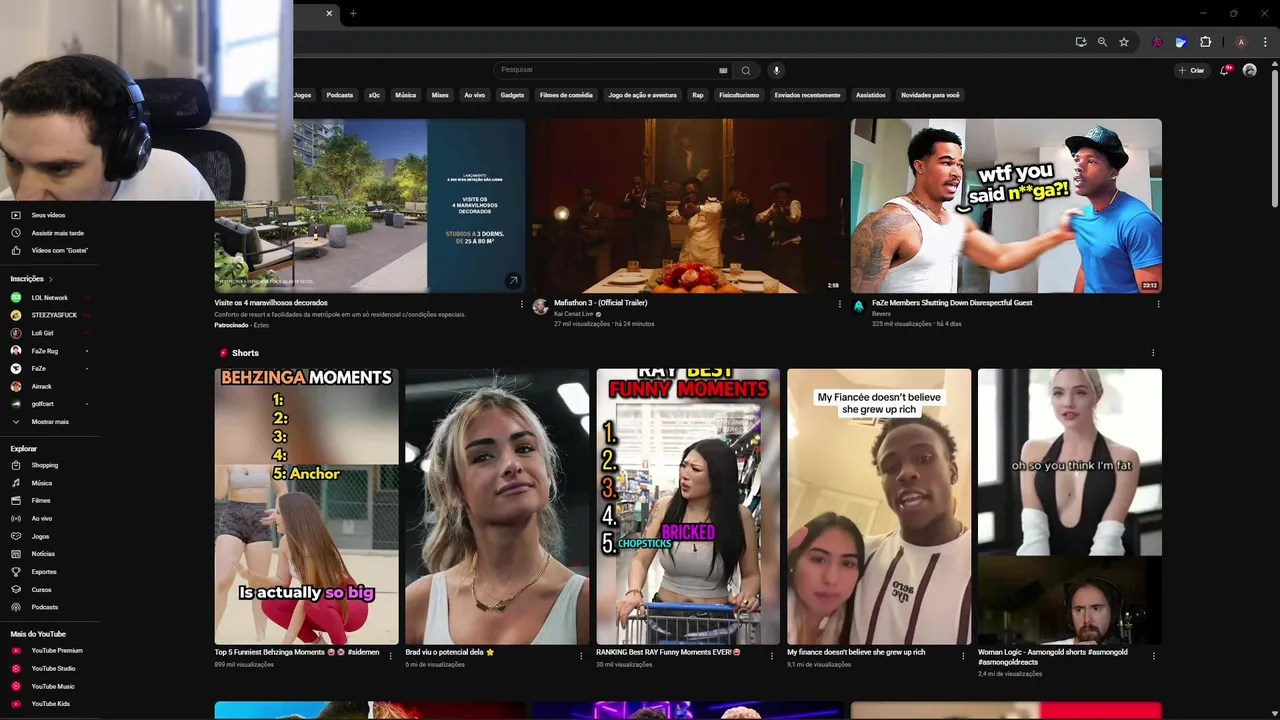This screenshot has height=720, width=1280.
Task: Play Mafiathon 3 Official Trailer thumbnail
Action: [688, 206]
